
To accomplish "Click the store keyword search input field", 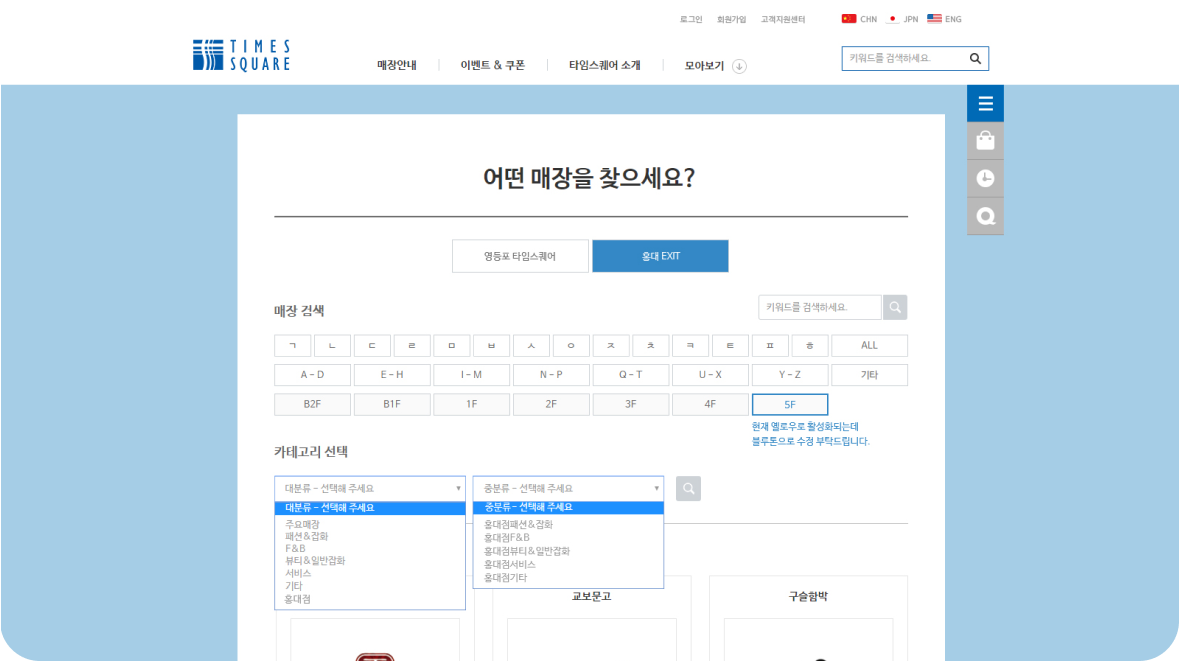I will [x=819, y=307].
